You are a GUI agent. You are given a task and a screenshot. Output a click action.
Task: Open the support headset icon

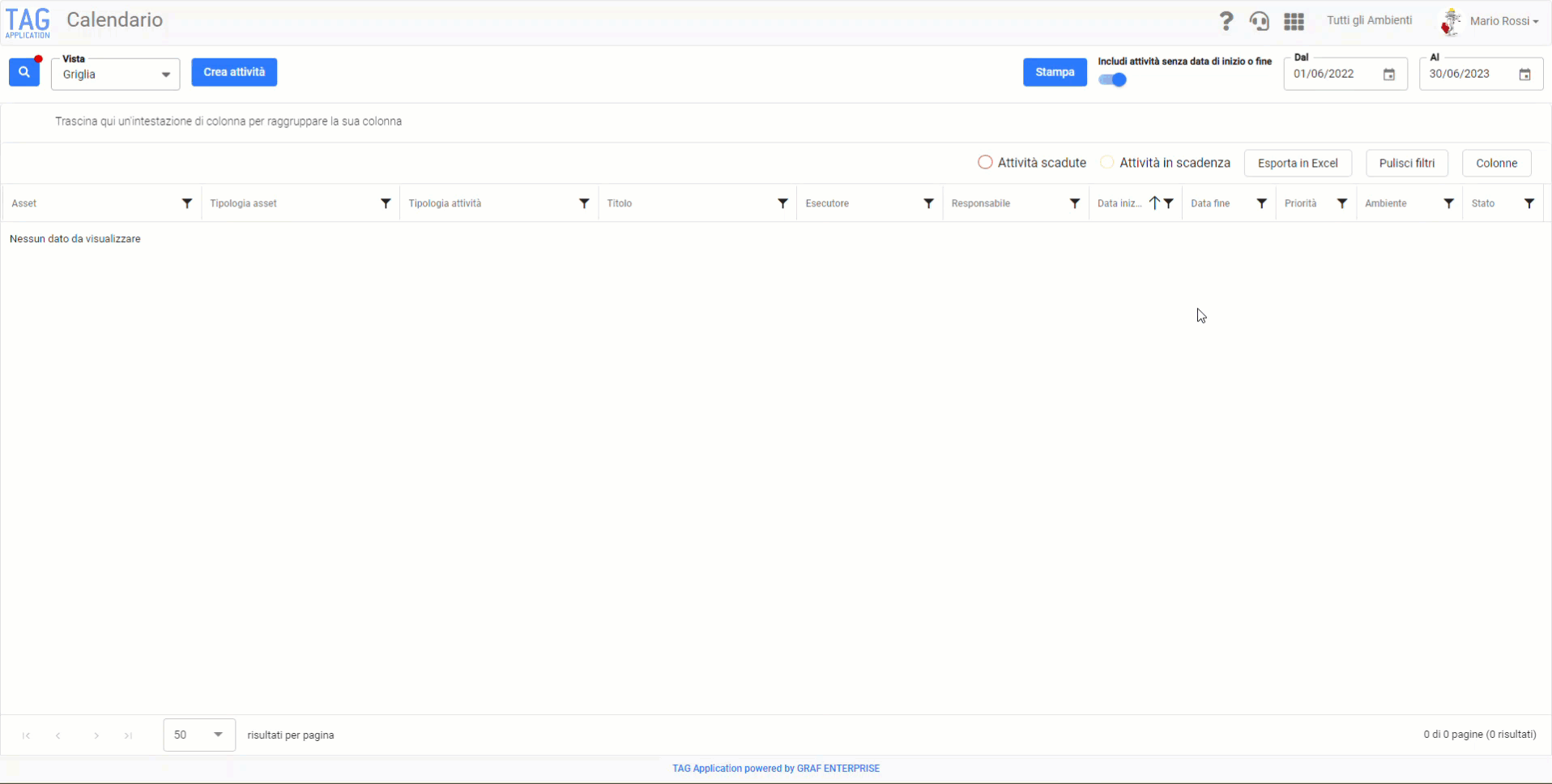coord(1260,21)
